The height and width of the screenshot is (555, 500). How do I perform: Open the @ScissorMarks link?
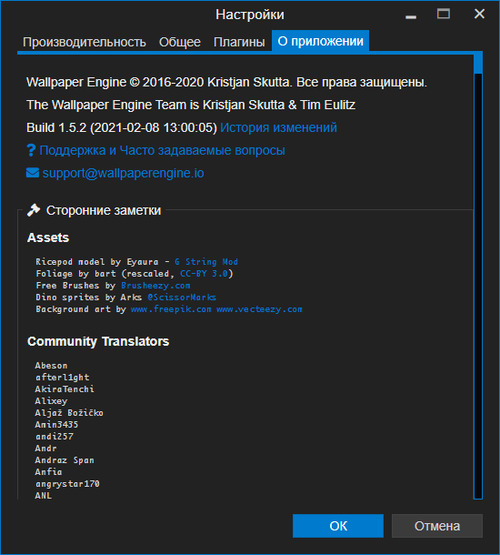(182, 297)
